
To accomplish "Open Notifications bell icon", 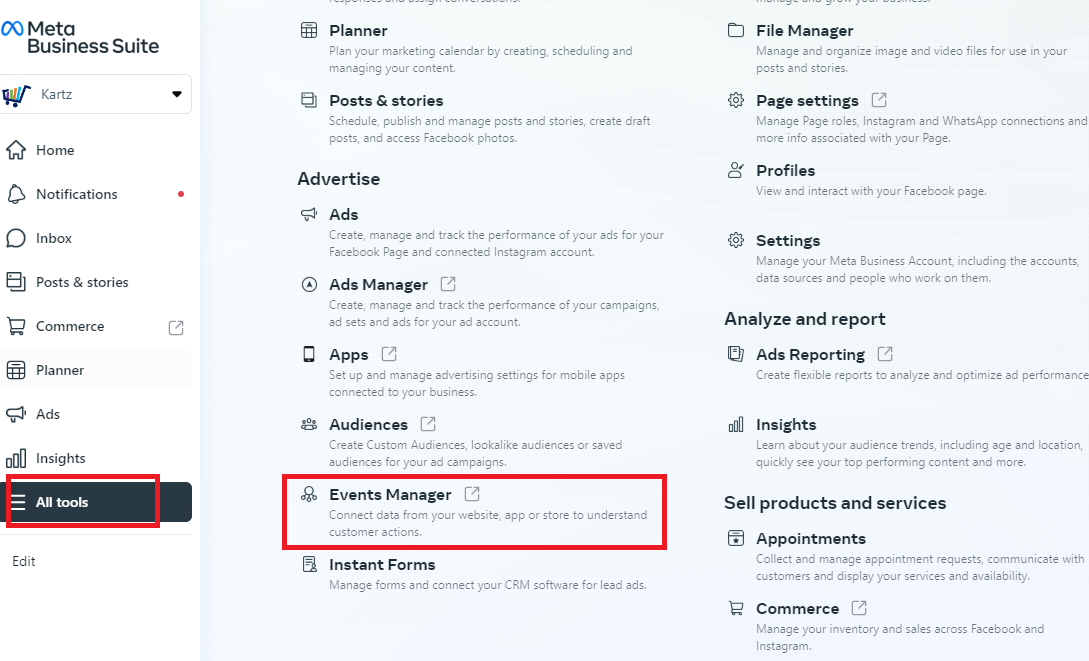I will [16, 194].
